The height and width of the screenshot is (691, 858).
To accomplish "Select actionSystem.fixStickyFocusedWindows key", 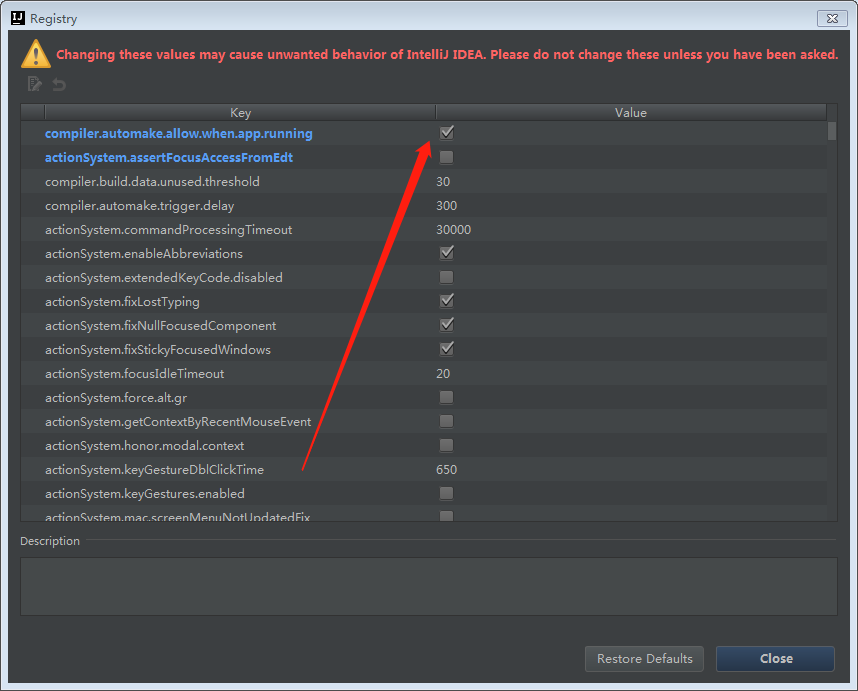I will click(158, 350).
